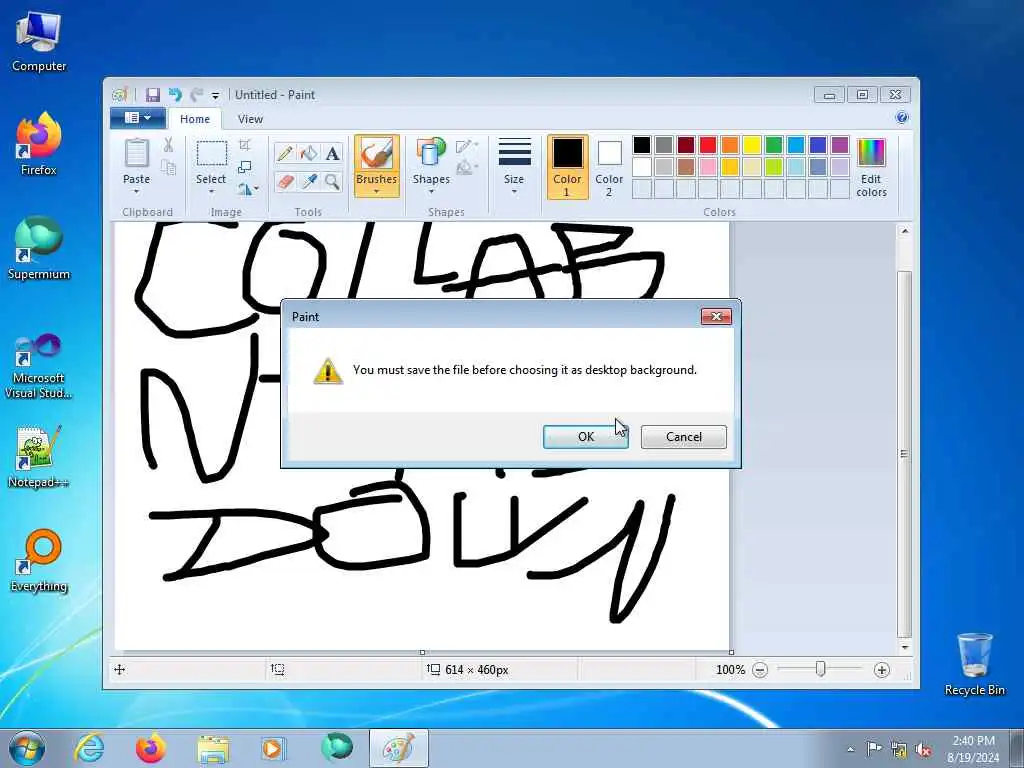The width and height of the screenshot is (1024, 768).
Task: Click the zoom in plus button
Action: tap(882, 670)
